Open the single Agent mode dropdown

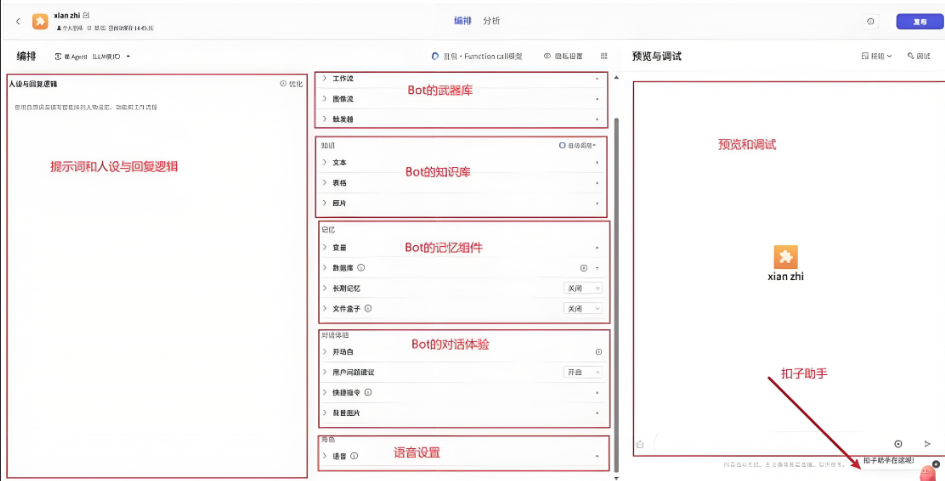(x=92, y=56)
